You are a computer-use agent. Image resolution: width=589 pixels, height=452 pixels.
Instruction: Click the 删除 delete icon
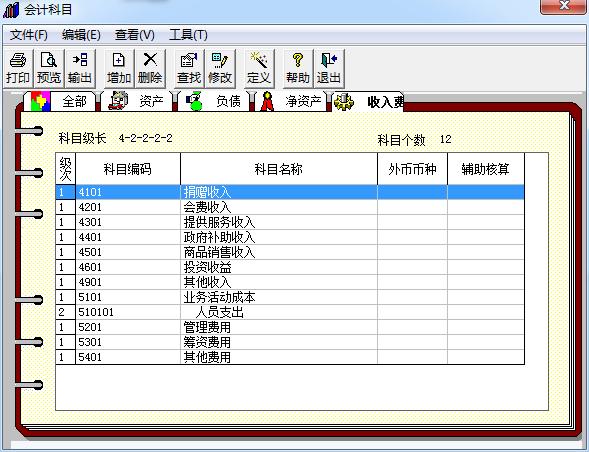(150, 69)
